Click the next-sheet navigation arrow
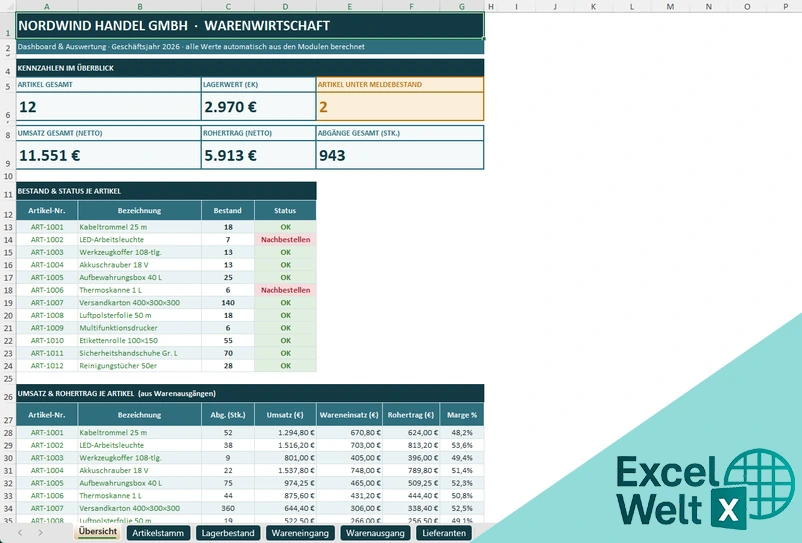802x543 pixels. tap(40, 533)
